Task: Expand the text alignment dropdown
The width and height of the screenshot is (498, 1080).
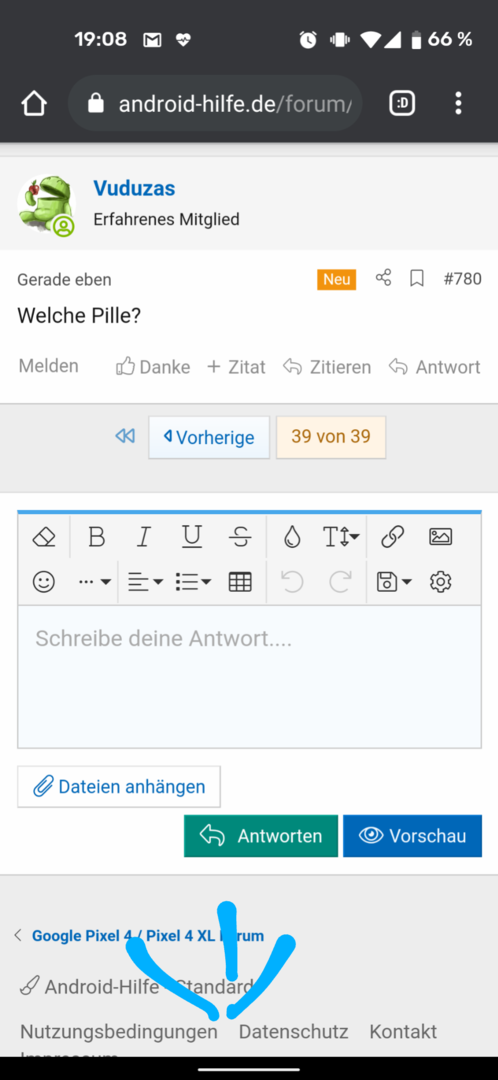Action: [145, 582]
